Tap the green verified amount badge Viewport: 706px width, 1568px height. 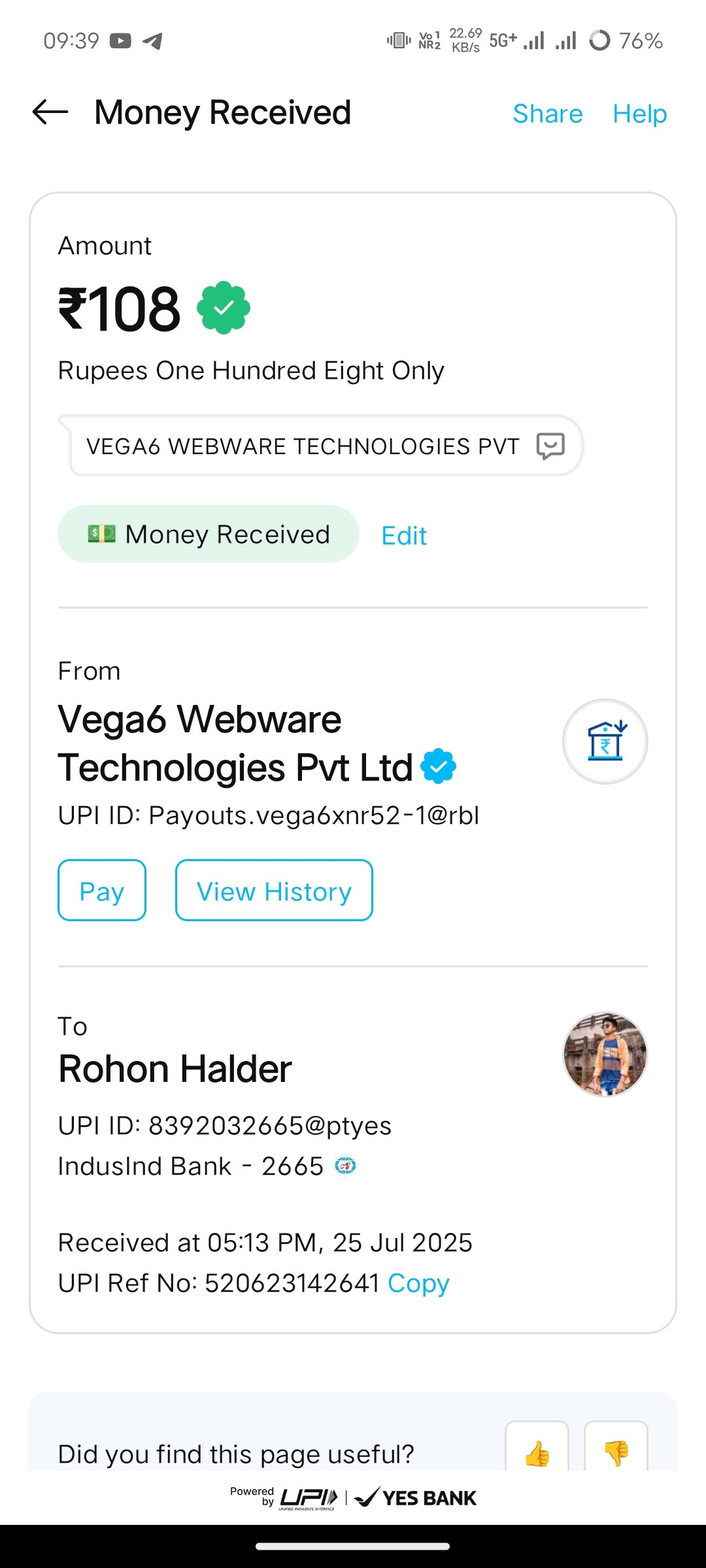click(224, 308)
